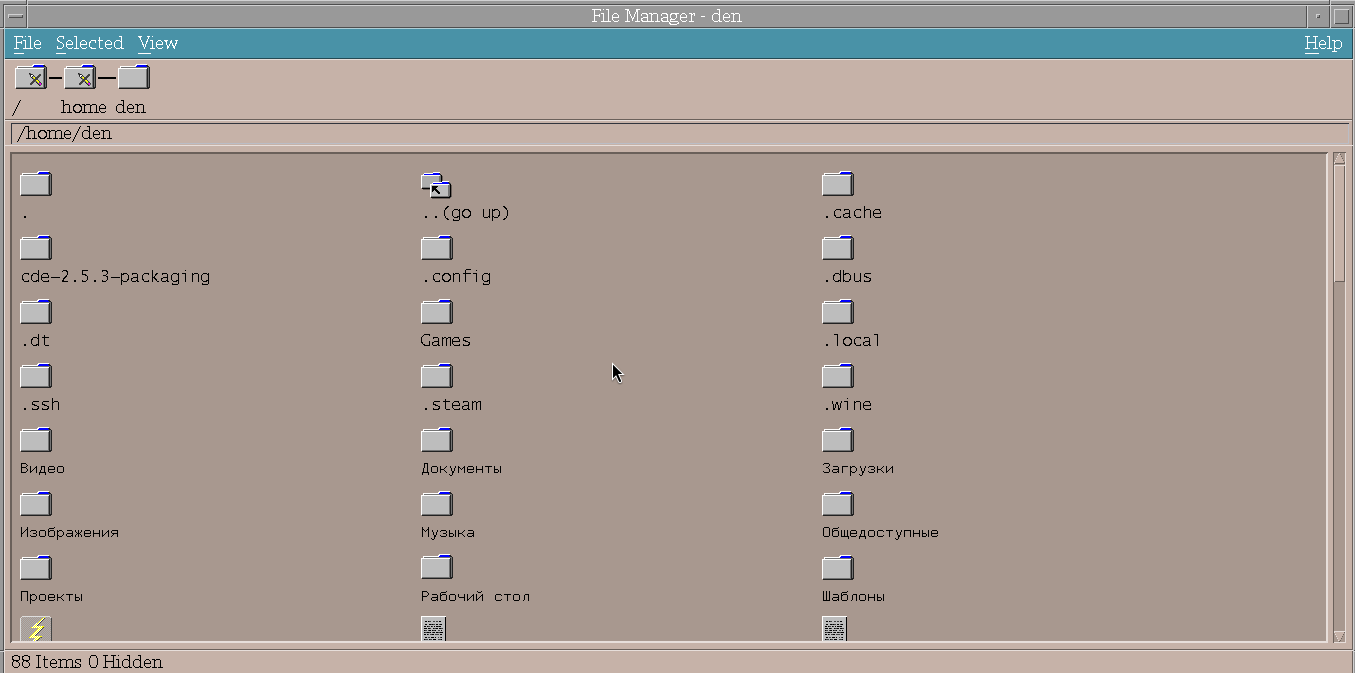Select the Видео folder icon
Image resolution: width=1355 pixels, height=673 pixels.
36,440
